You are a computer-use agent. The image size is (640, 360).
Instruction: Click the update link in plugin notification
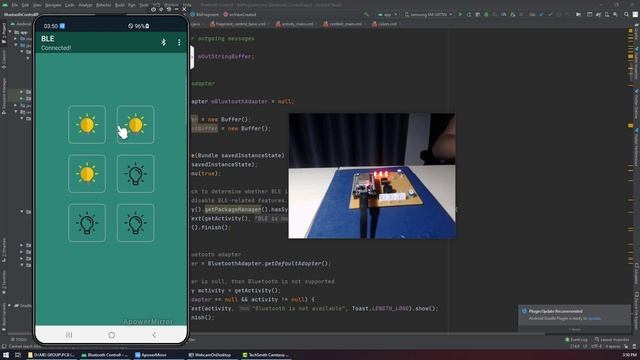click(594, 318)
